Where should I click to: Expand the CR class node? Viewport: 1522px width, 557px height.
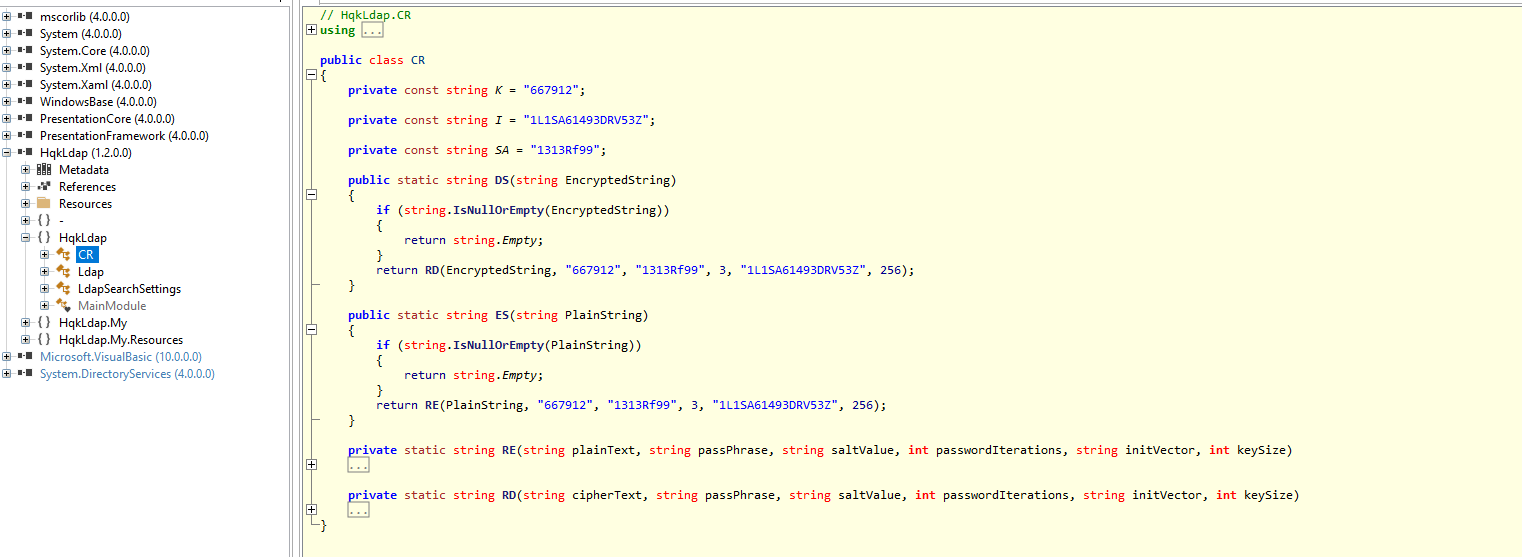(x=45, y=255)
